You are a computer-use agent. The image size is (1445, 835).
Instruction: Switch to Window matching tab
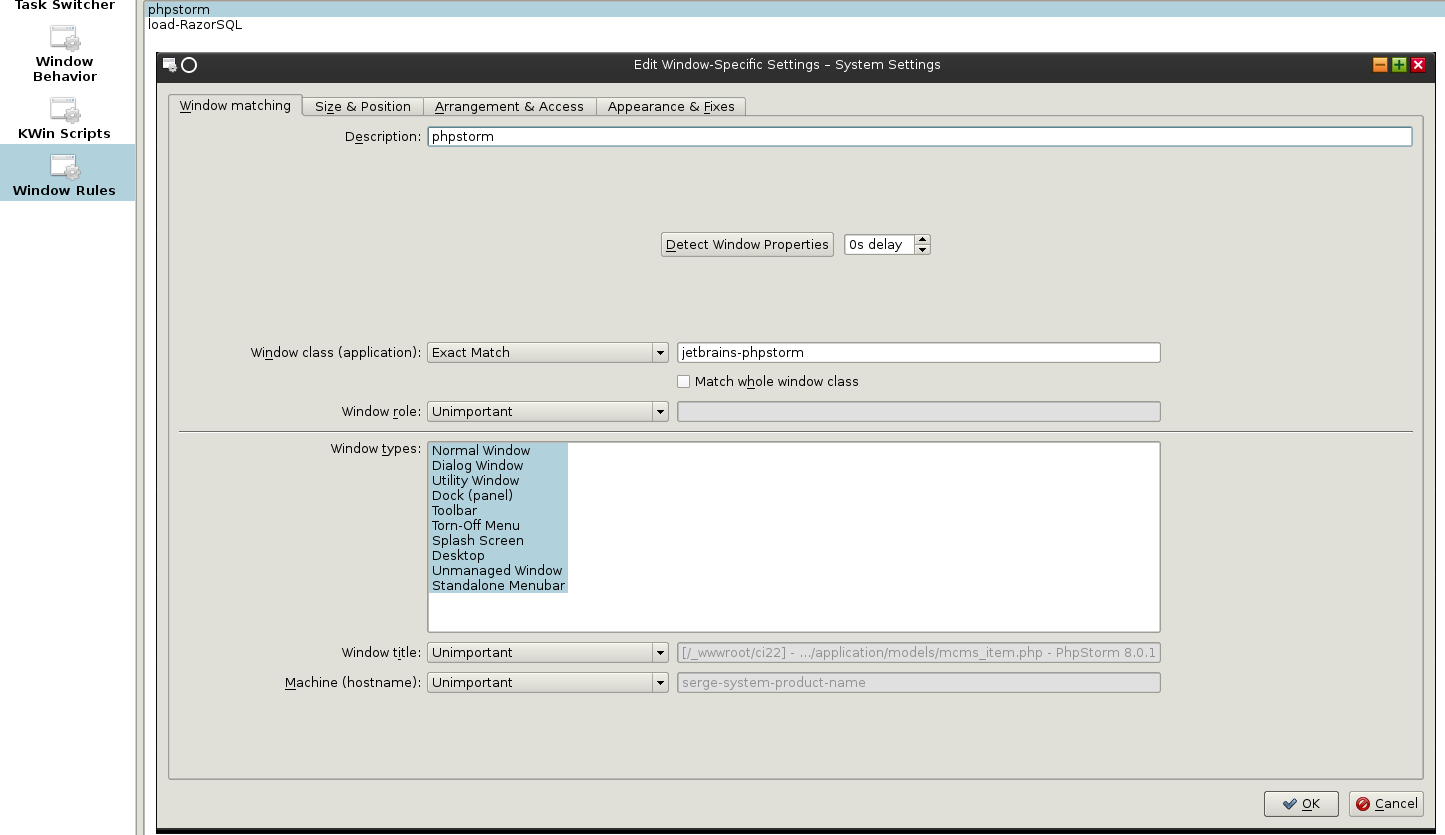click(235, 105)
